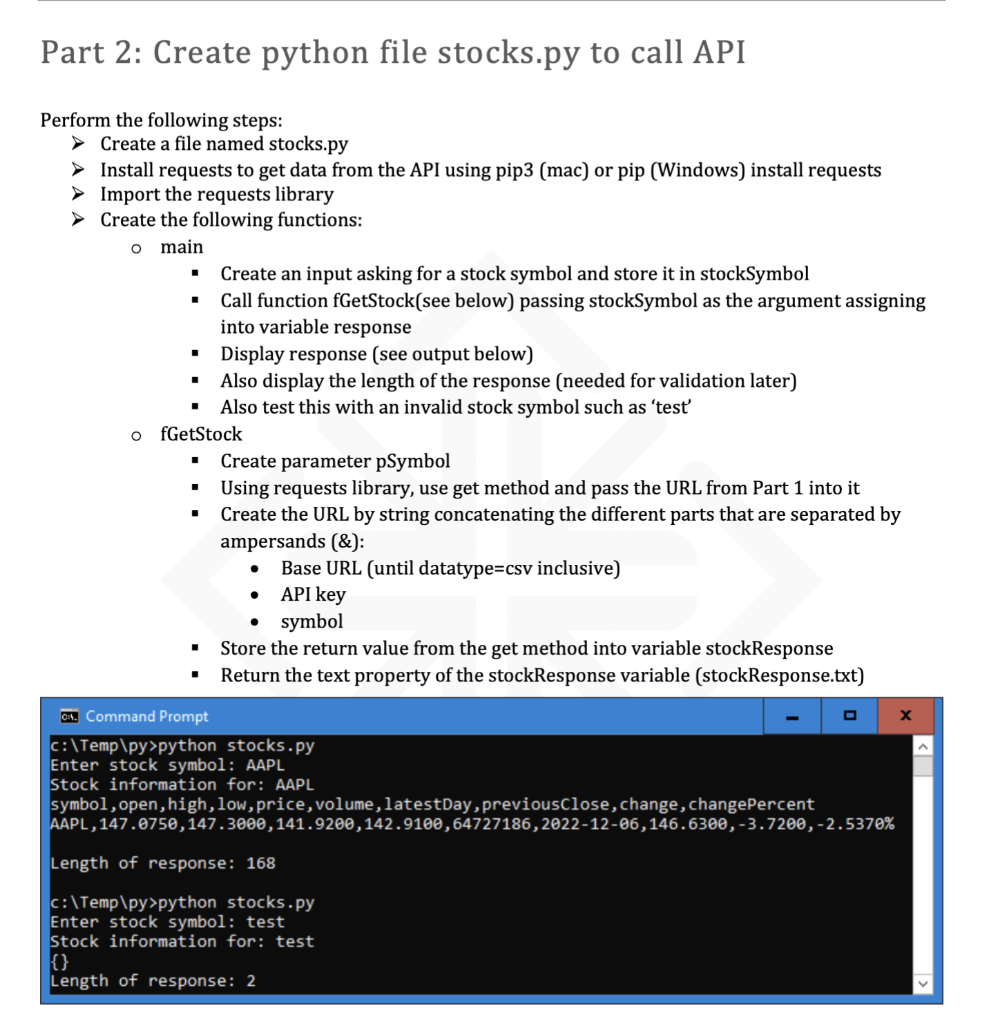Select the arrow bullet beside 'Create a file named stocks.py'
This screenshot has height=1024, width=989.
pyautogui.click(x=77, y=144)
